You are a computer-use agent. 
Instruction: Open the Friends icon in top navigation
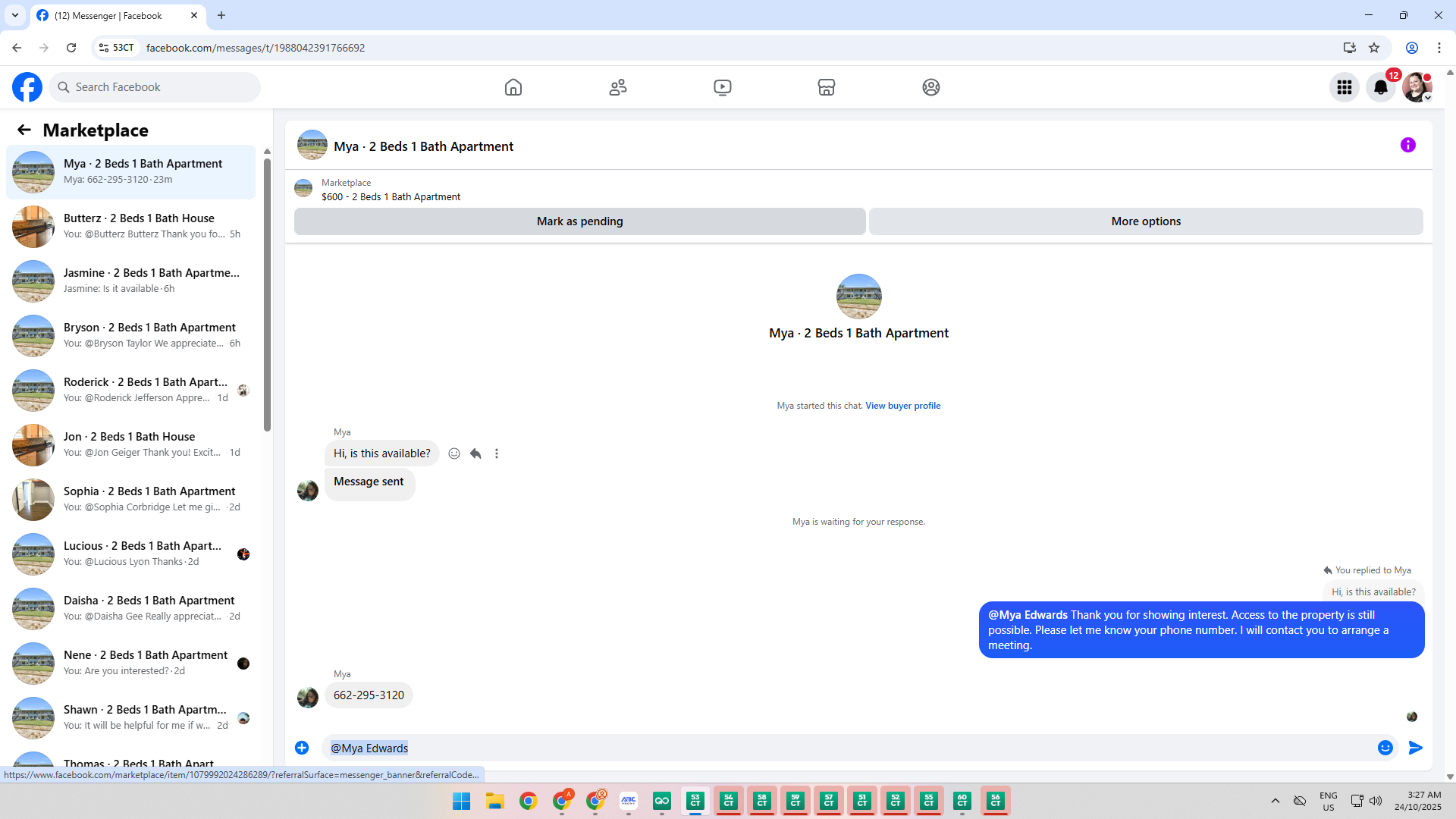pyautogui.click(x=618, y=87)
